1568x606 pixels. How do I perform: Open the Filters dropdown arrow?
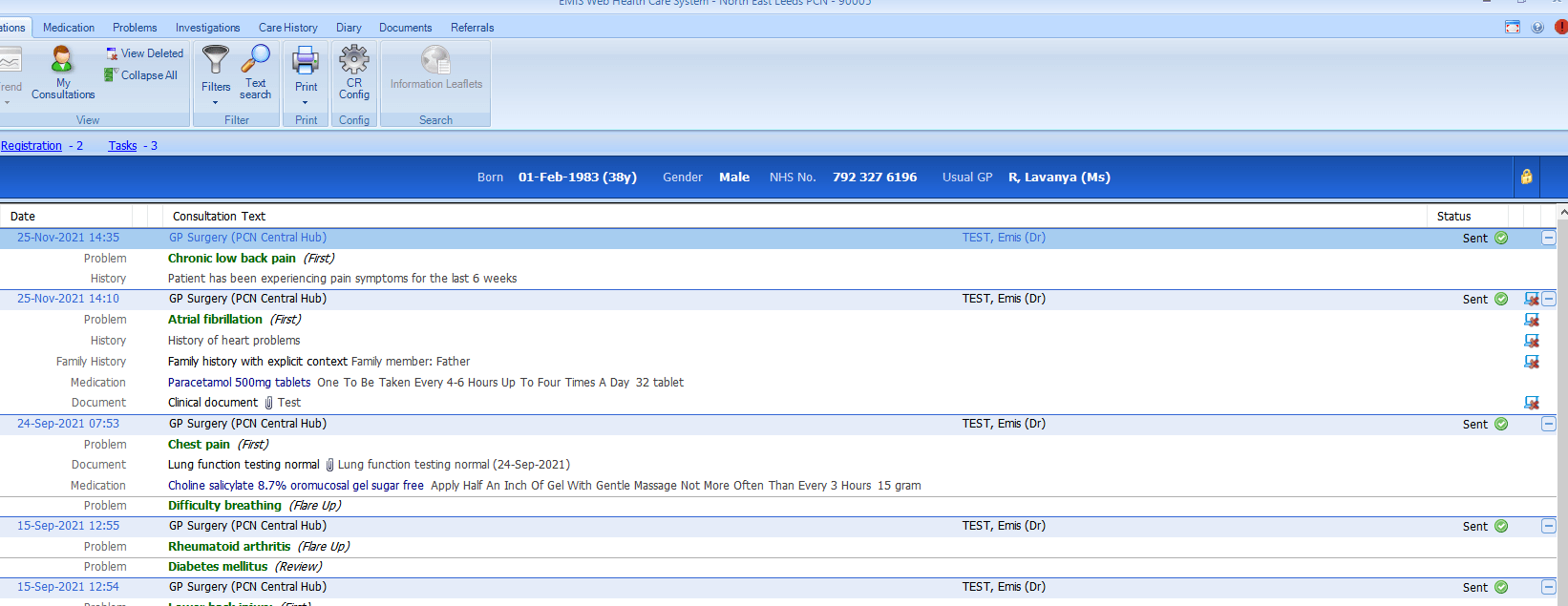coord(216,103)
